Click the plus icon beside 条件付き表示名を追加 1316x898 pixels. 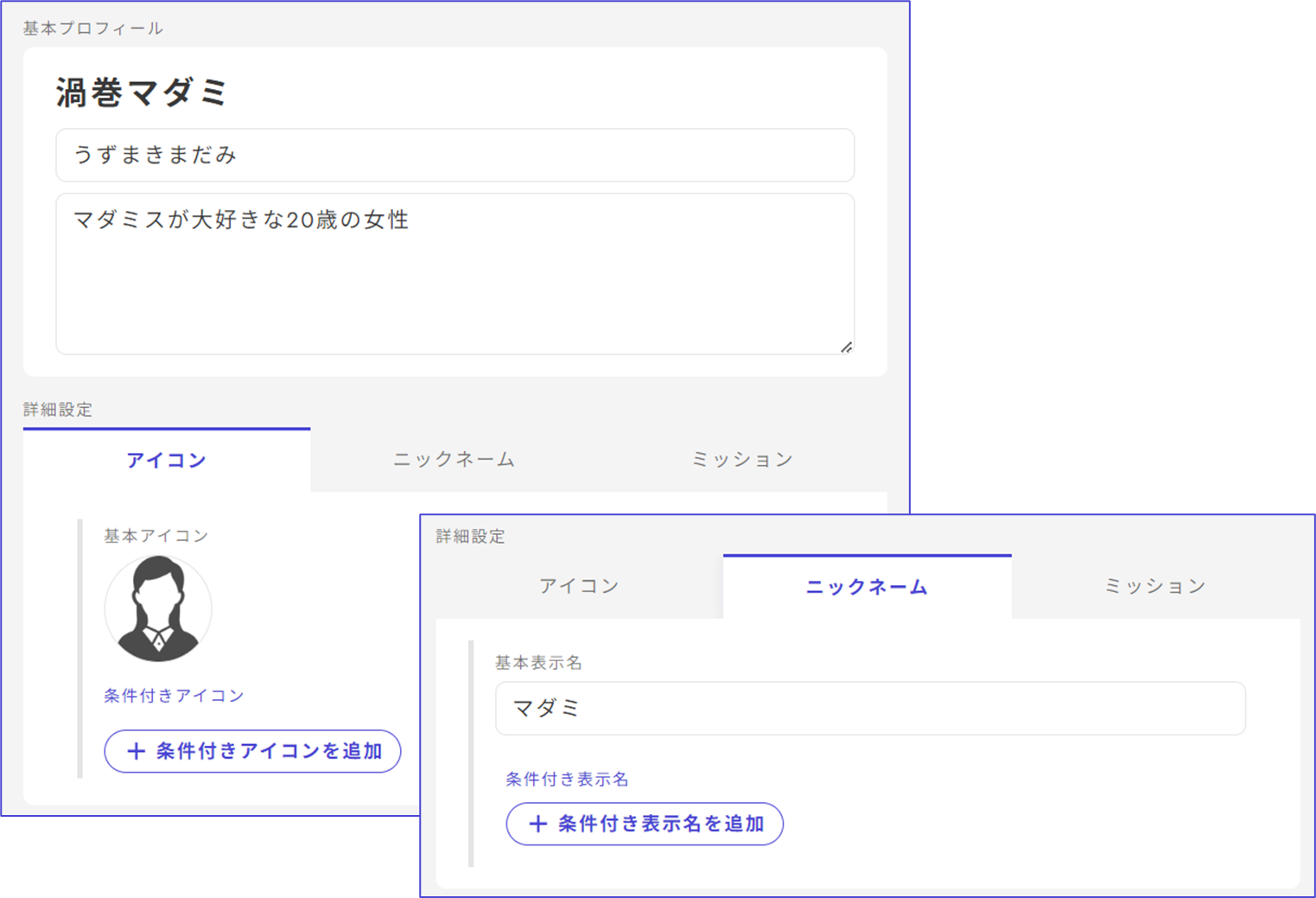point(537,824)
